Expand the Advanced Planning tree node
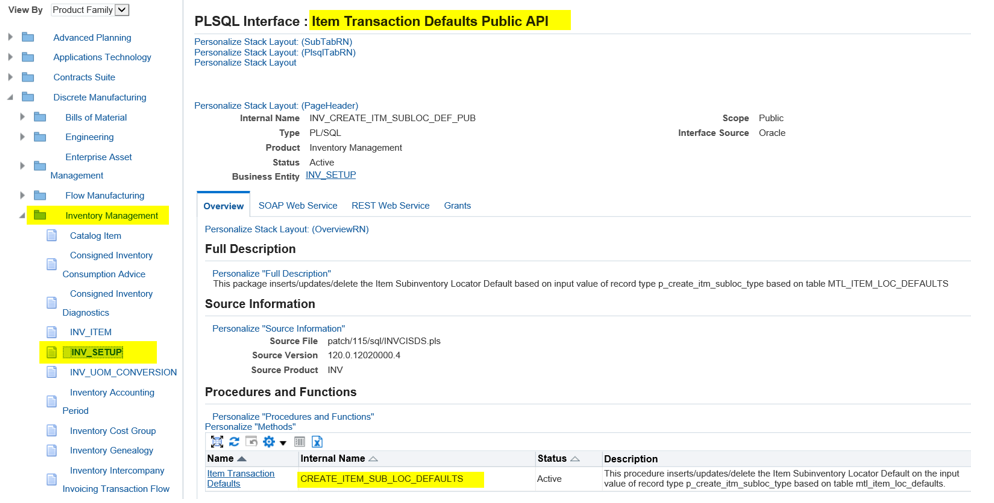This screenshot has width=994, height=503. (x=11, y=38)
